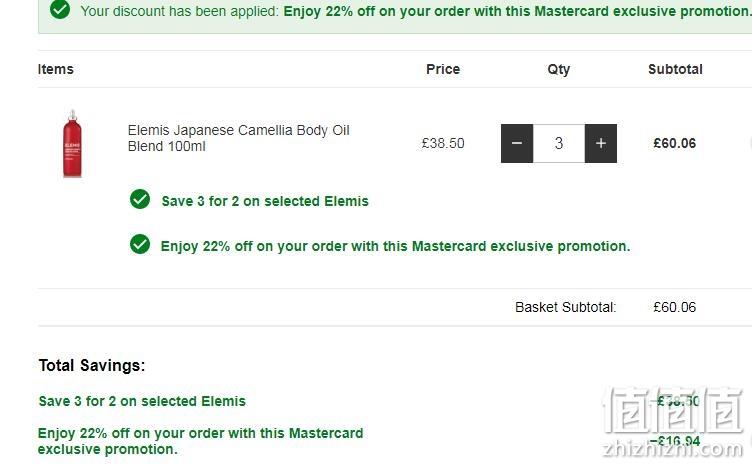This screenshot has width=752, height=466.
Task: Click the Qty column header
Action: point(559,70)
